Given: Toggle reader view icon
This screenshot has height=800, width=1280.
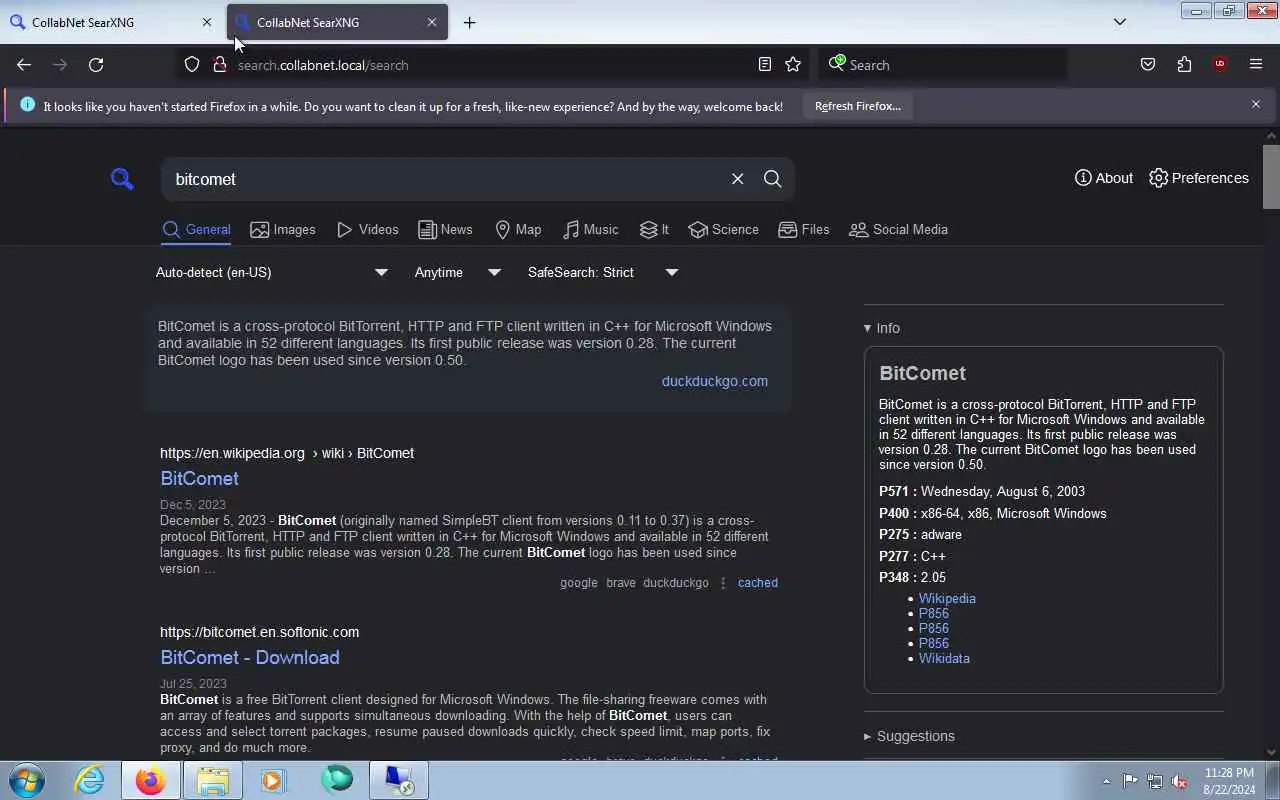Looking at the screenshot, I should pos(765,65).
